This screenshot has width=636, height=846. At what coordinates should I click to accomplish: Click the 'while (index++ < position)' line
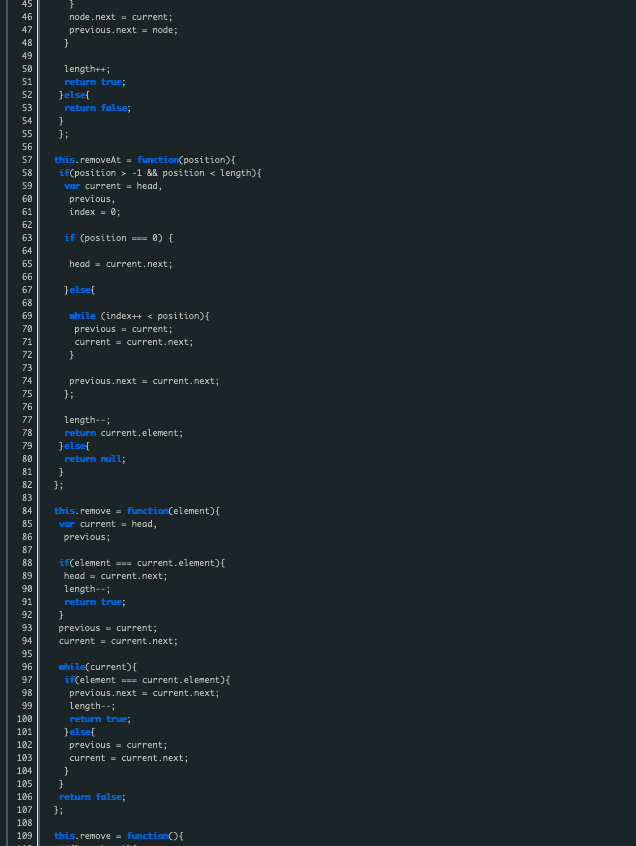[x=139, y=316]
